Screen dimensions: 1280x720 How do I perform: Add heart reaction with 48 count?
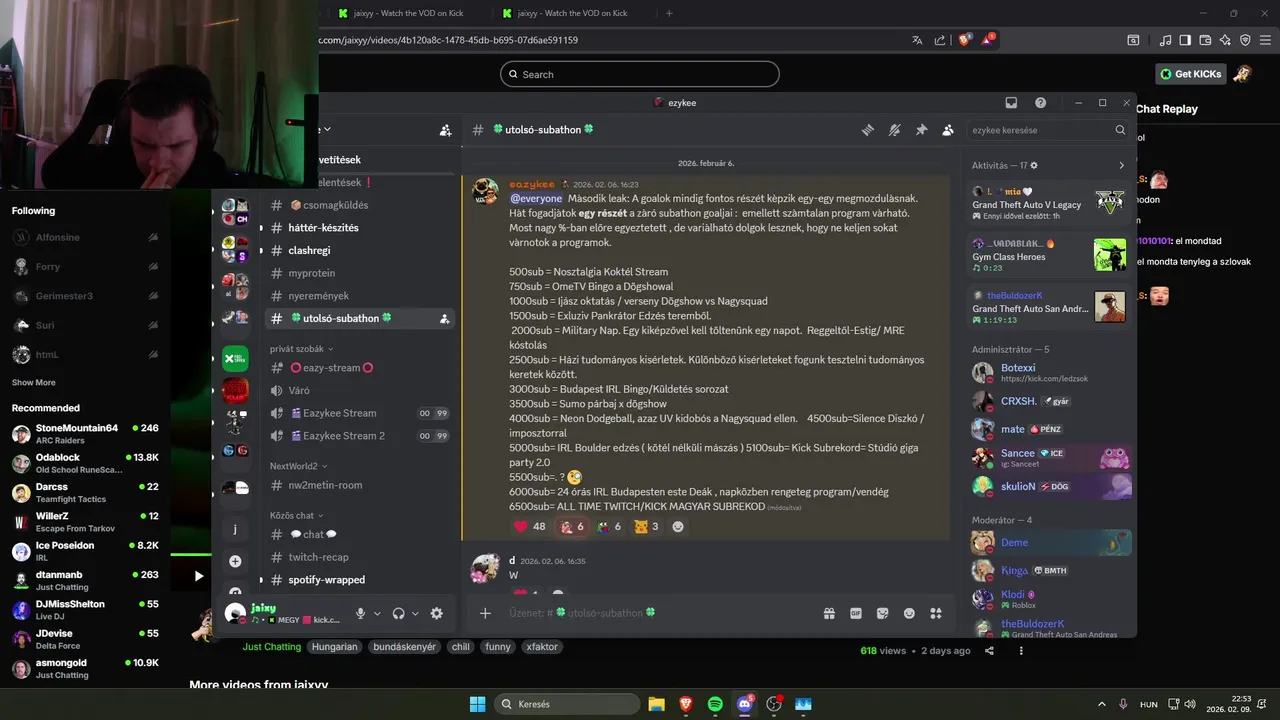click(530, 526)
